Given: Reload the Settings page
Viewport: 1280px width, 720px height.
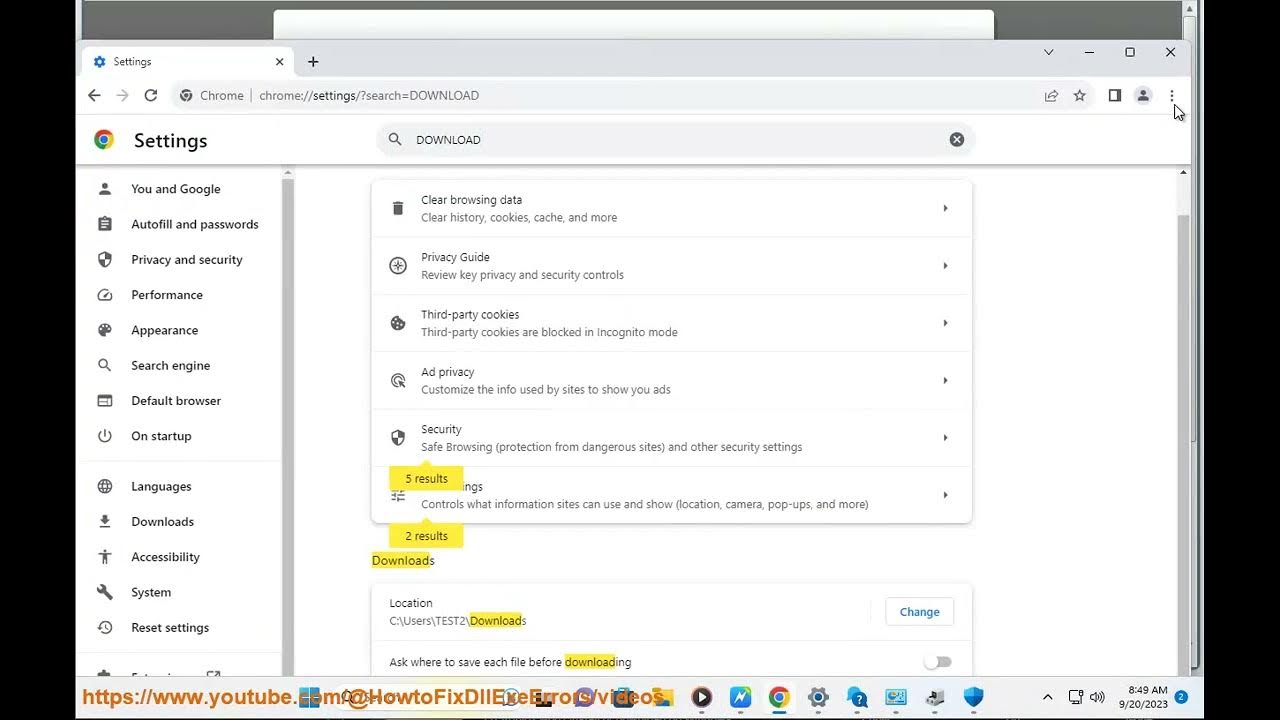Looking at the screenshot, I should click(151, 95).
